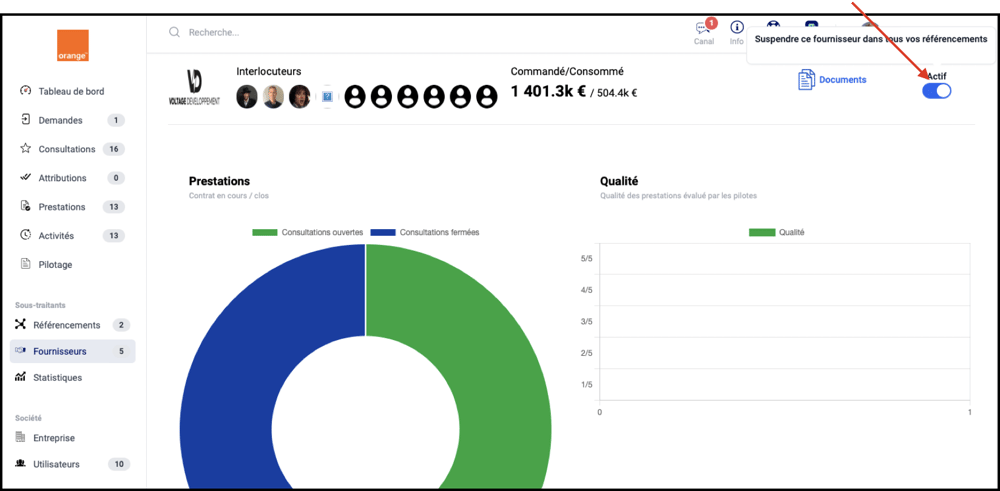Screen dimensions: 1000x491
Task: Toggle the Consultations fermées legend swatch
Action: (383, 233)
